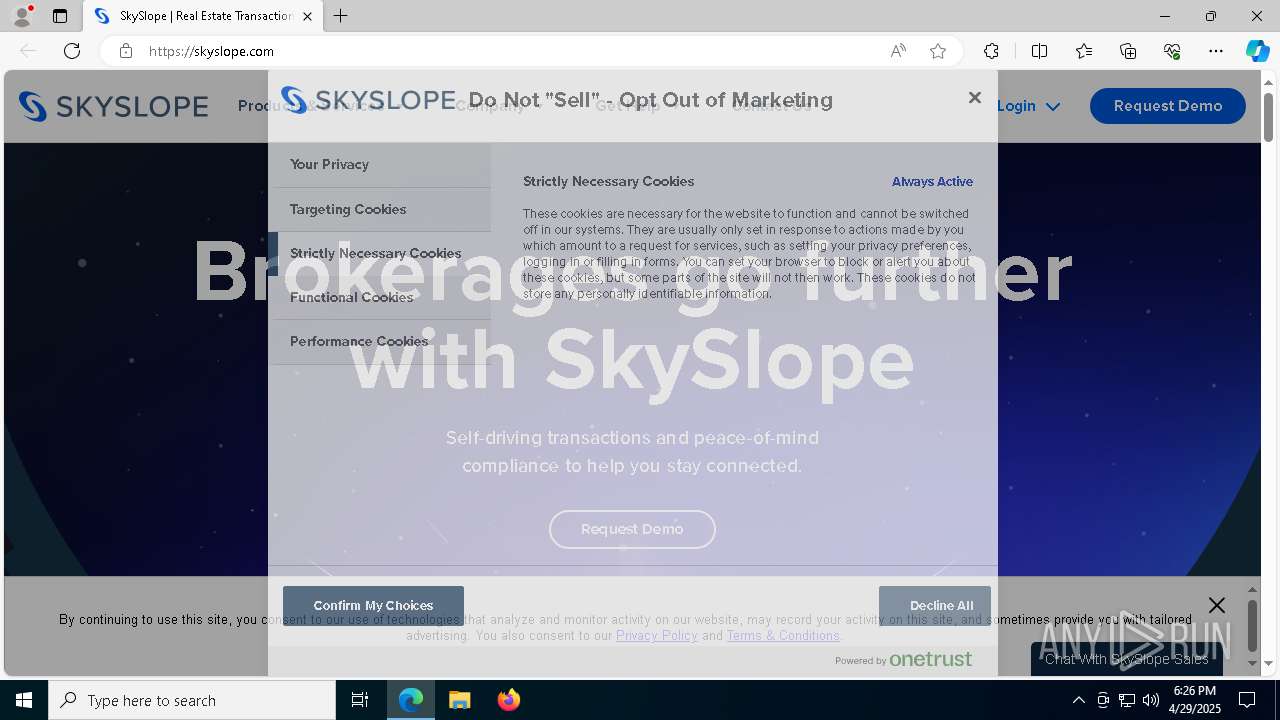Open the clock and calendar
The image size is (1280, 720).
coord(1195,700)
